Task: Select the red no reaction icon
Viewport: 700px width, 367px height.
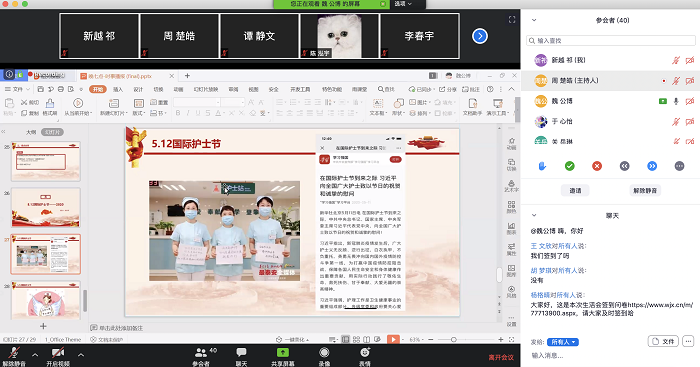Action: [597, 166]
